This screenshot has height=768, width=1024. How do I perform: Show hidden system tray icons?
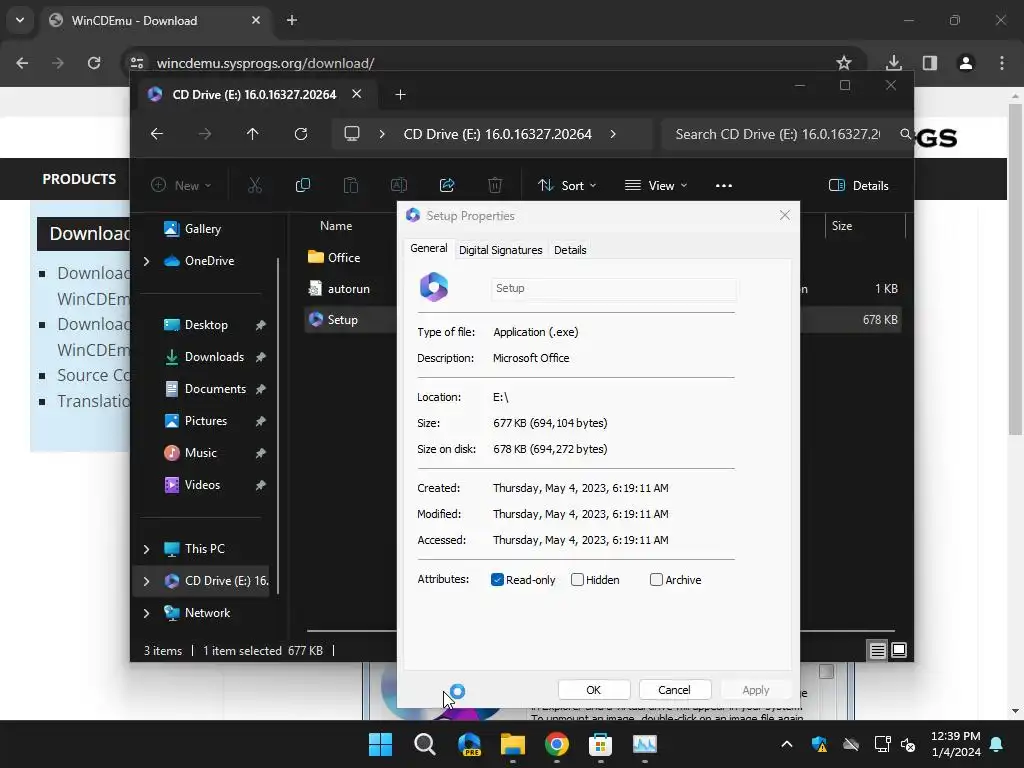click(x=786, y=744)
